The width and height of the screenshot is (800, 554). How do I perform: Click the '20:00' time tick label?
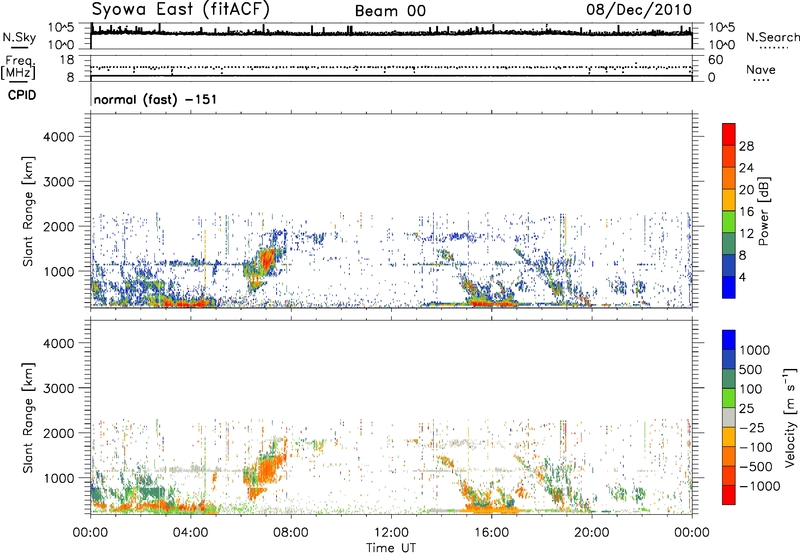591,533
